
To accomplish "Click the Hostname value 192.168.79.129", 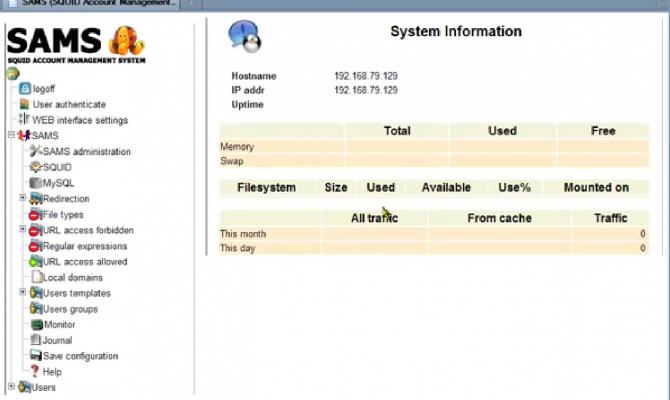I will pyautogui.click(x=366, y=76).
